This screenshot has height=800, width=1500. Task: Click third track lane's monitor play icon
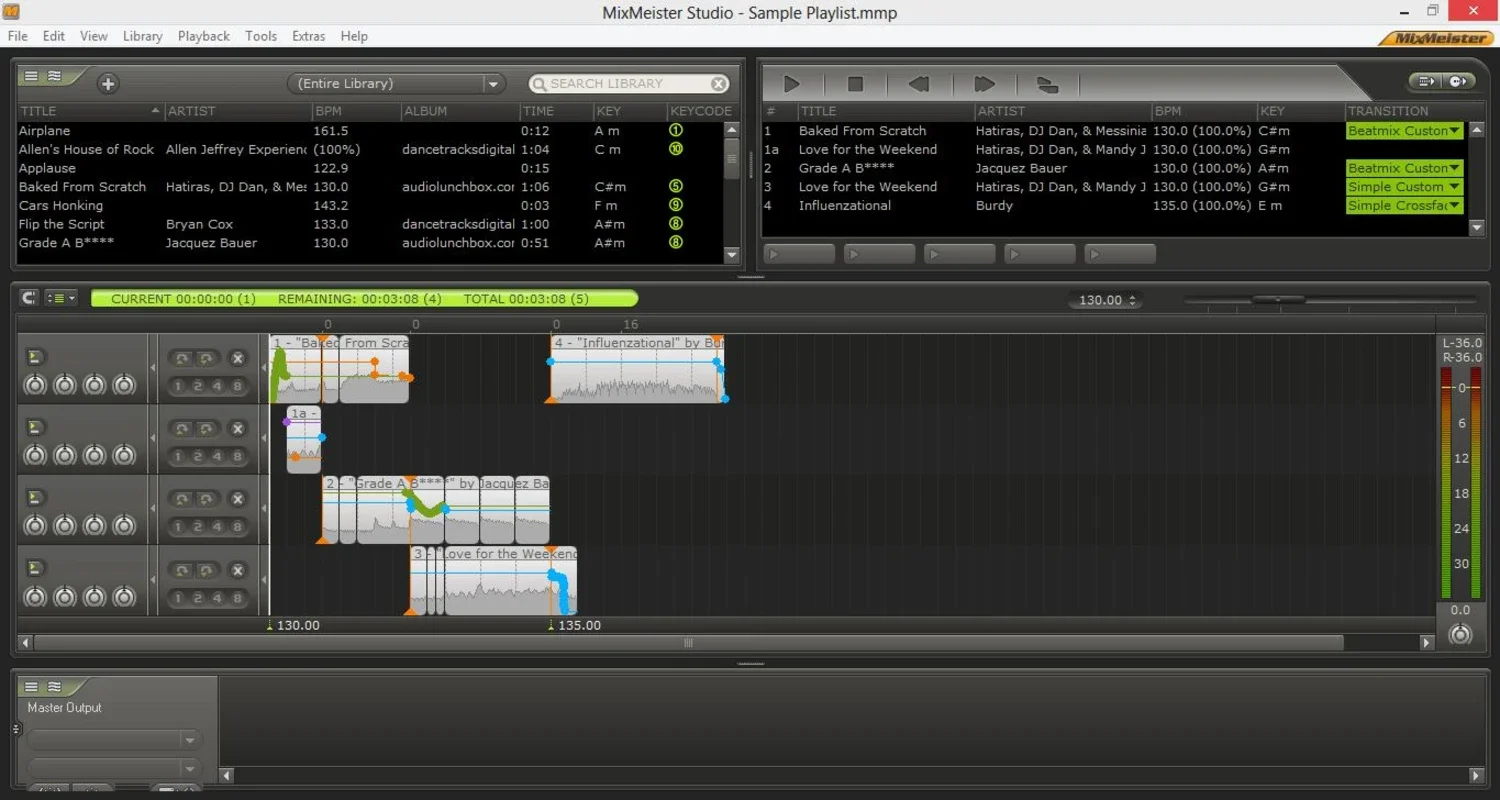click(35, 497)
